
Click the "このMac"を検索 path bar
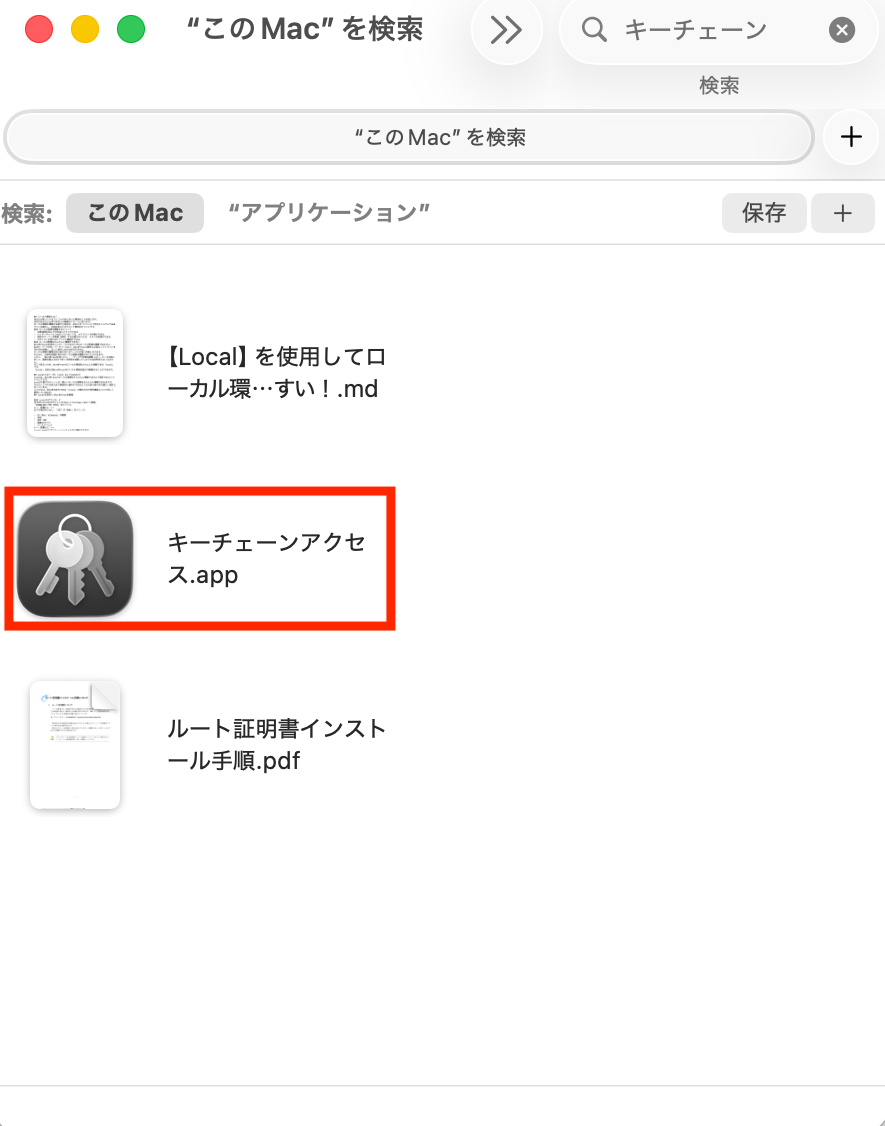[x=409, y=136]
